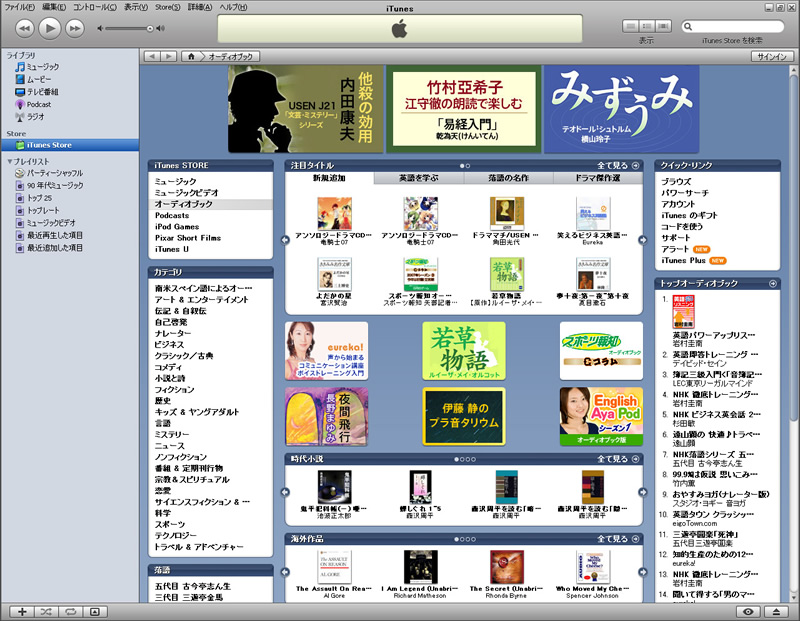Viewport: 800px width, 621px height.
Task: Click パワーサーチ quick link
Action: pos(685,193)
